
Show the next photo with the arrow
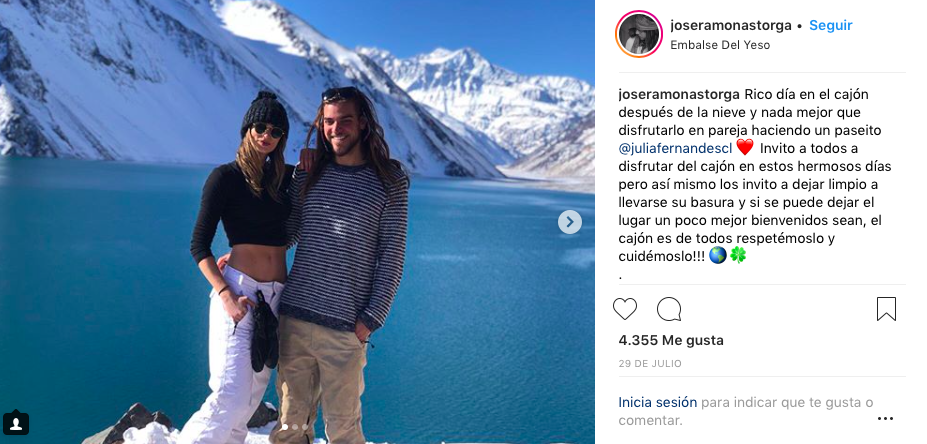[569, 222]
